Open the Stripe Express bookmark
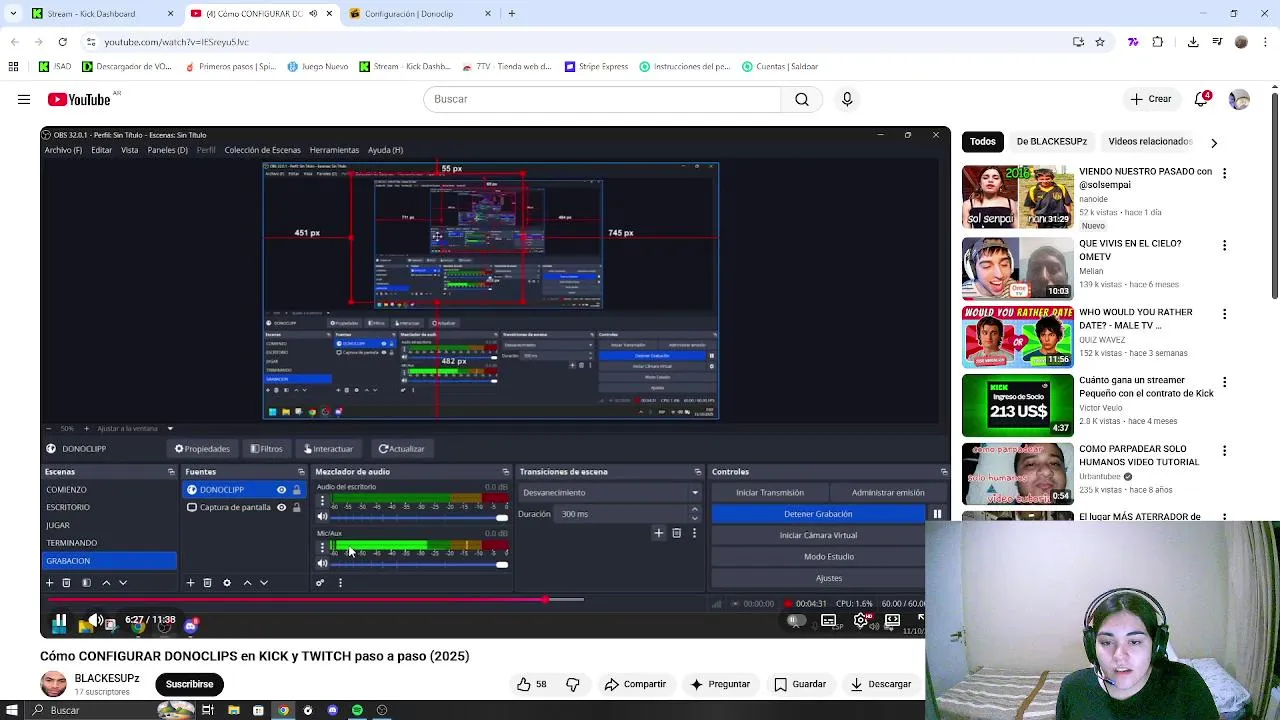Image resolution: width=1280 pixels, height=720 pixels. pos(596,67)
